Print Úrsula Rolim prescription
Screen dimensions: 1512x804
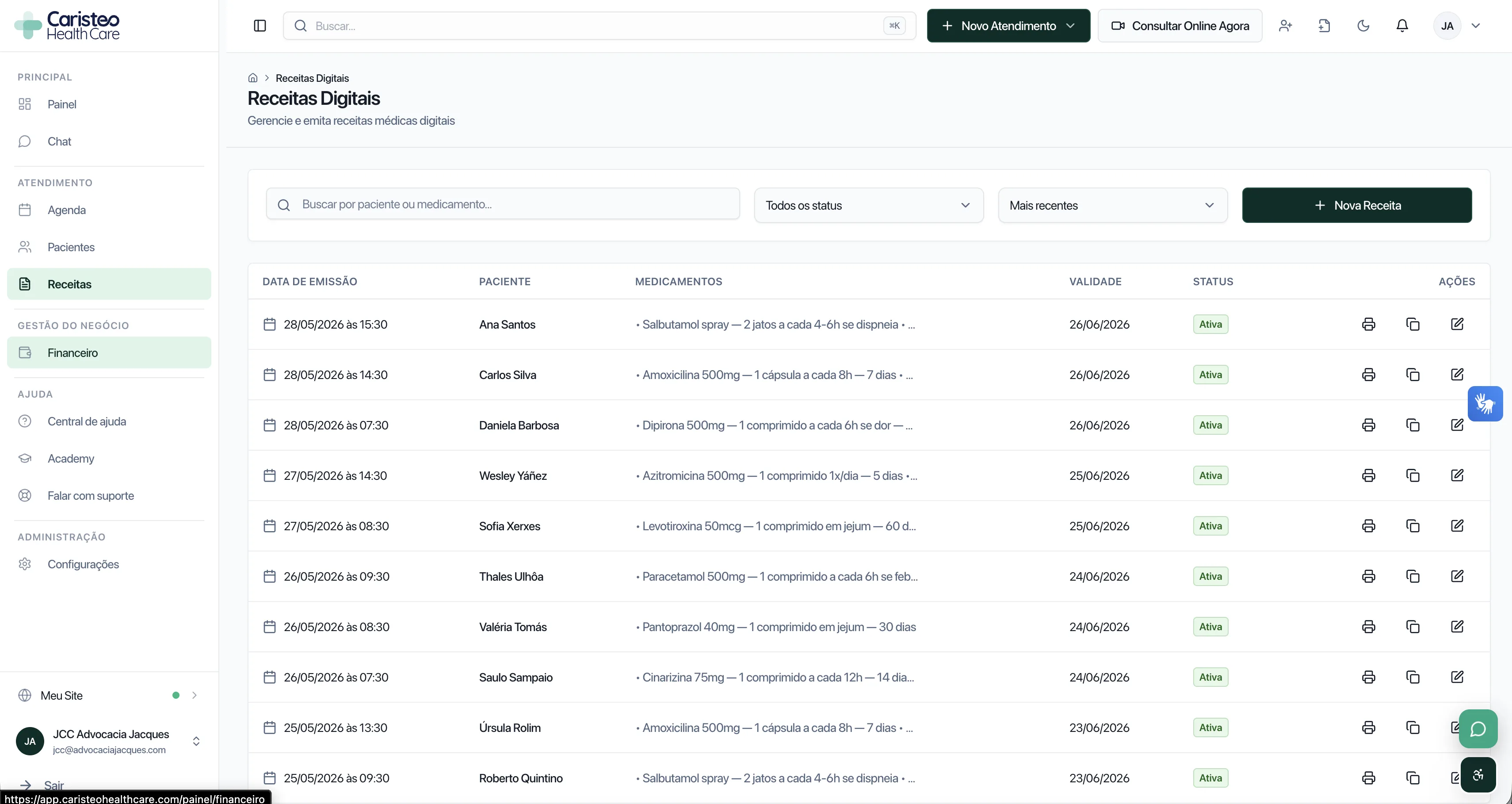click(1369, 728)
